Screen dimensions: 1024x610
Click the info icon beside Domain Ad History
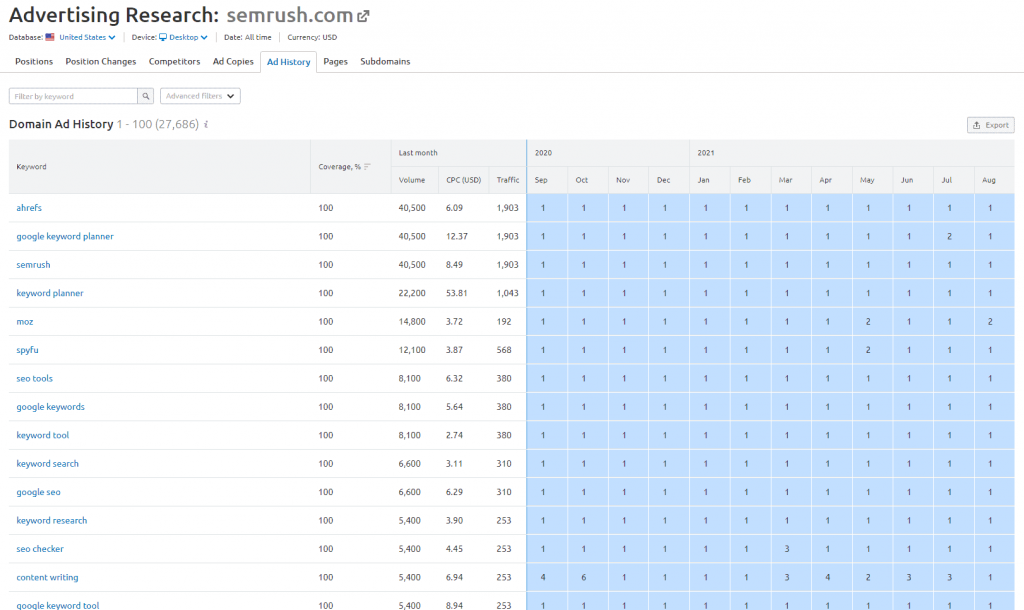click(x=206, y=124)
